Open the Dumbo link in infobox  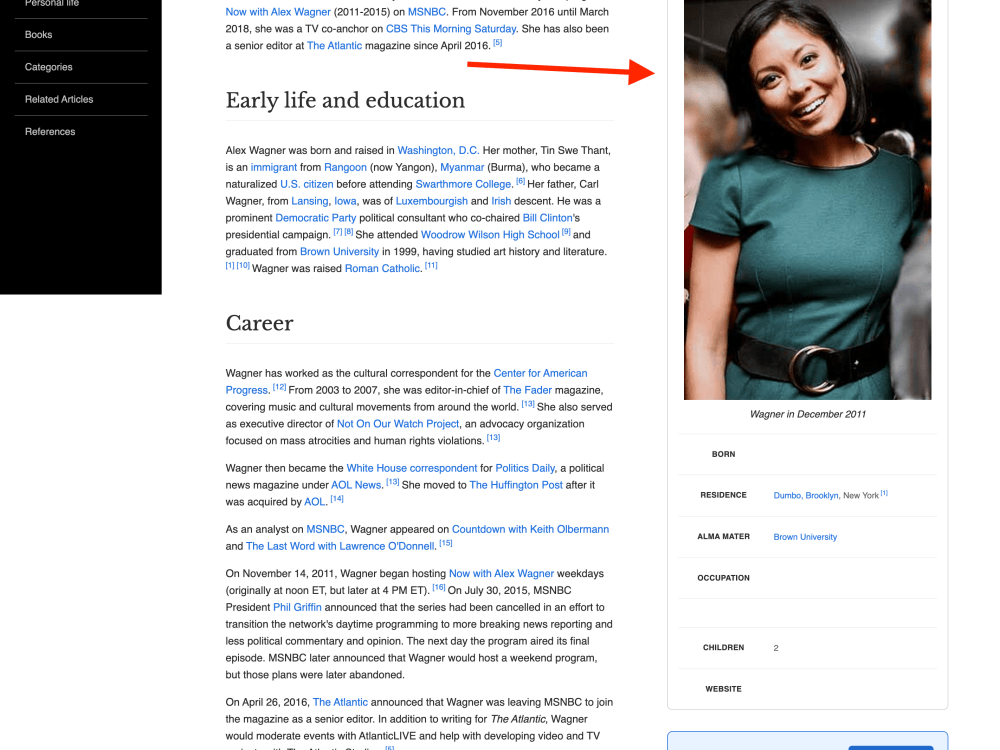tap(785, 494)
